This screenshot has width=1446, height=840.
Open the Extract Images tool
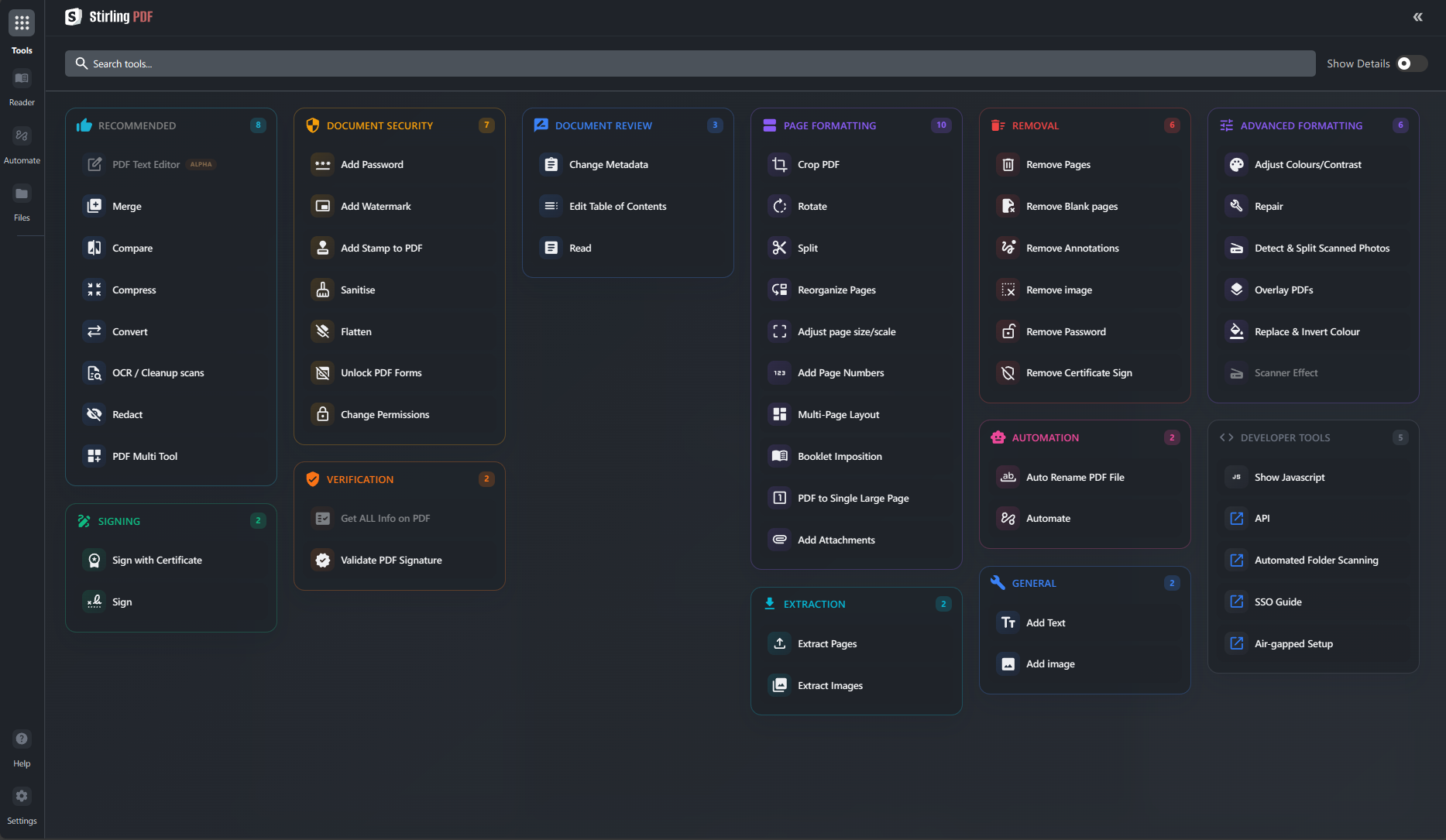tap(829, 685)
